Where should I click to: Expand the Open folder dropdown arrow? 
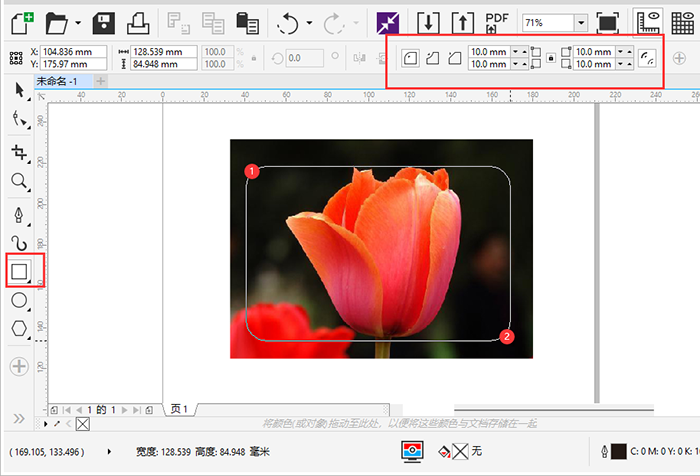coord(78,23)
